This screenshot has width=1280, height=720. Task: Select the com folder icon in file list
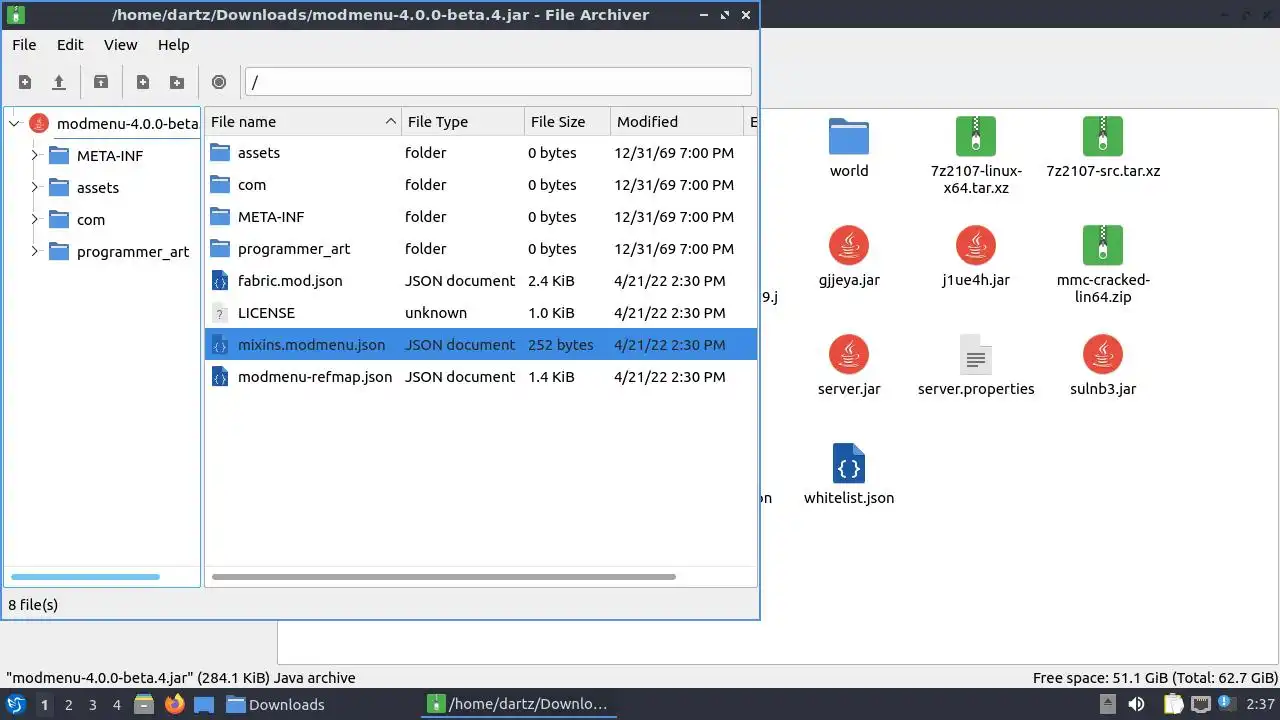220,185
